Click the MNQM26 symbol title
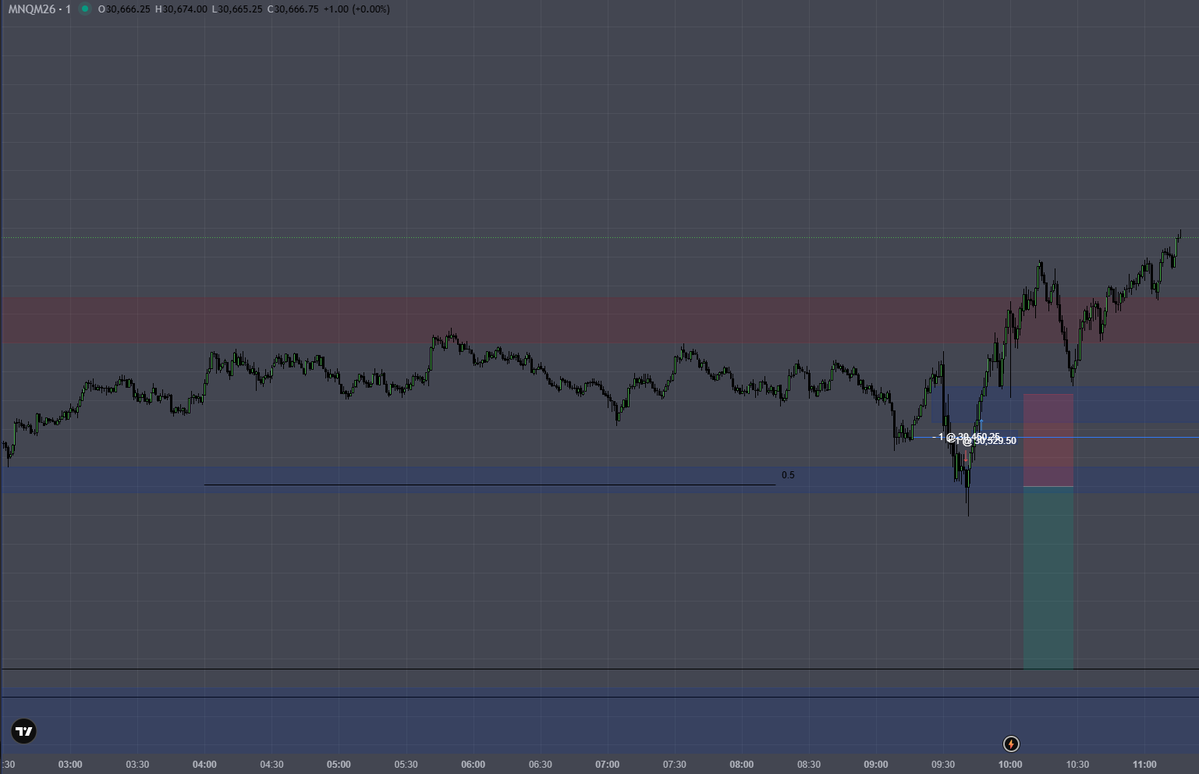 click(x=39, y=9)
